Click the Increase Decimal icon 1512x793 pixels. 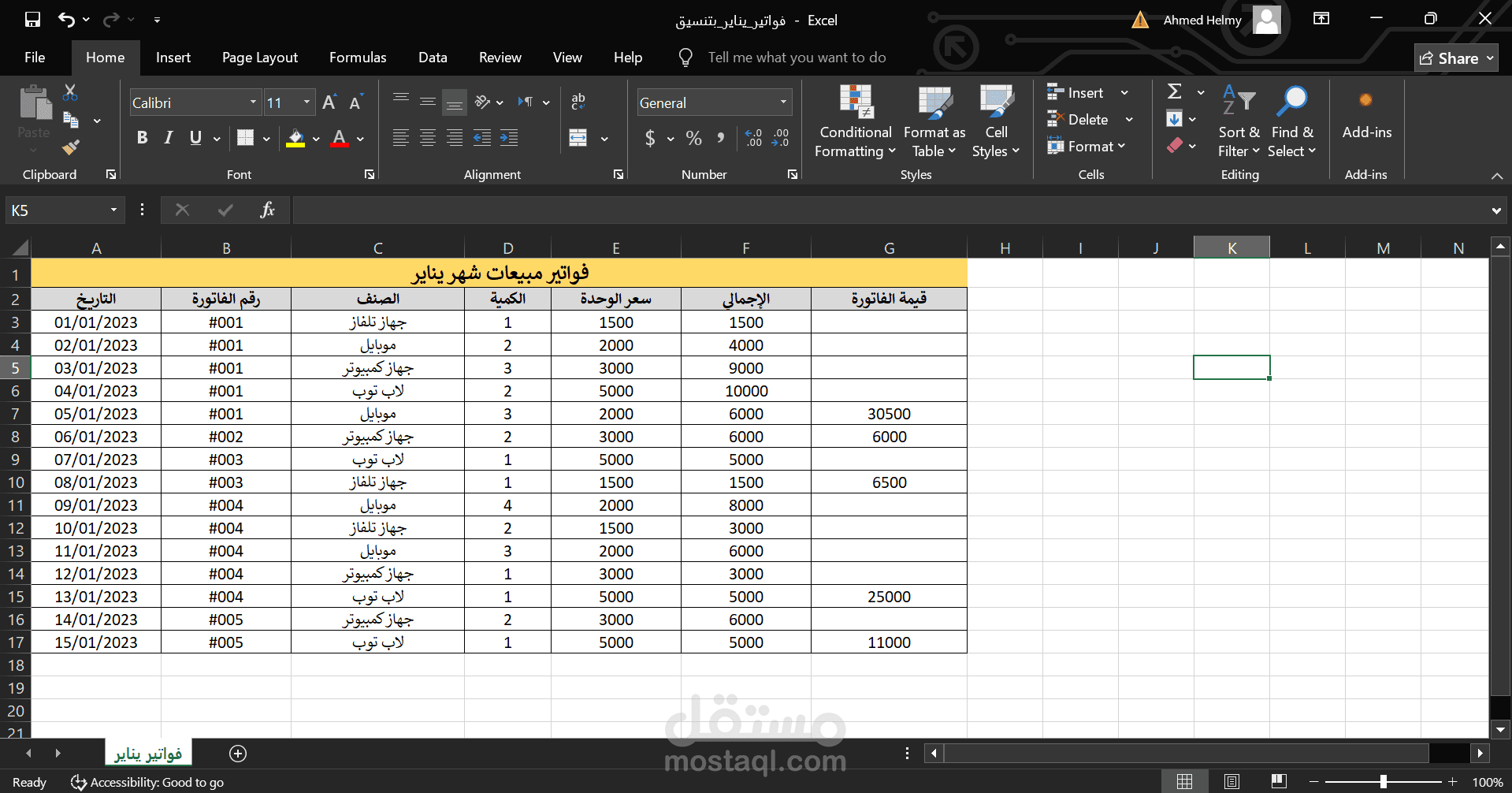tap(753, 138)
